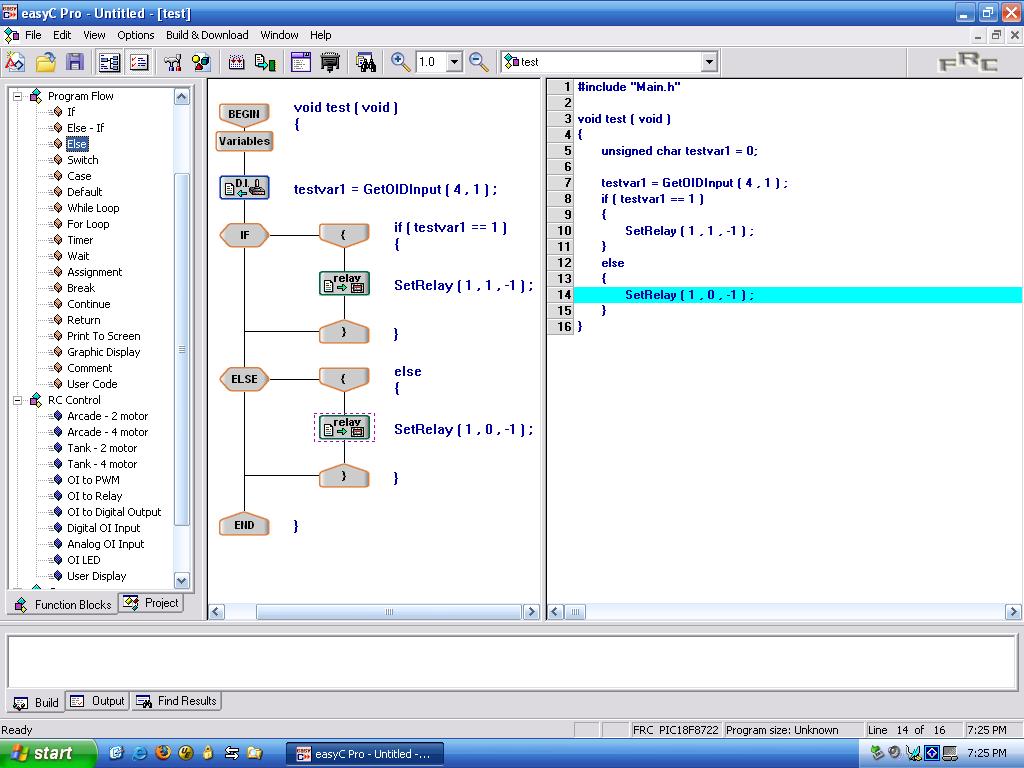Select the For Loop tree item
1024x768 pixels.
(88, 224)
